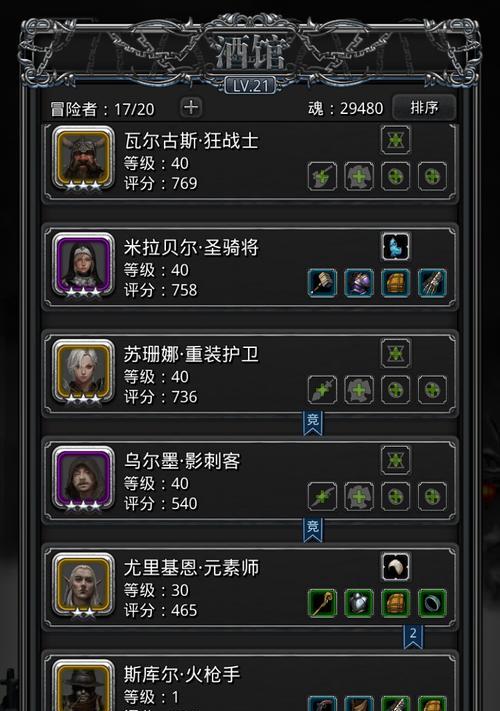Select 尤里基恩·元素师's fang accessory icon
500x711 pixels.
[x=396, y=566]
